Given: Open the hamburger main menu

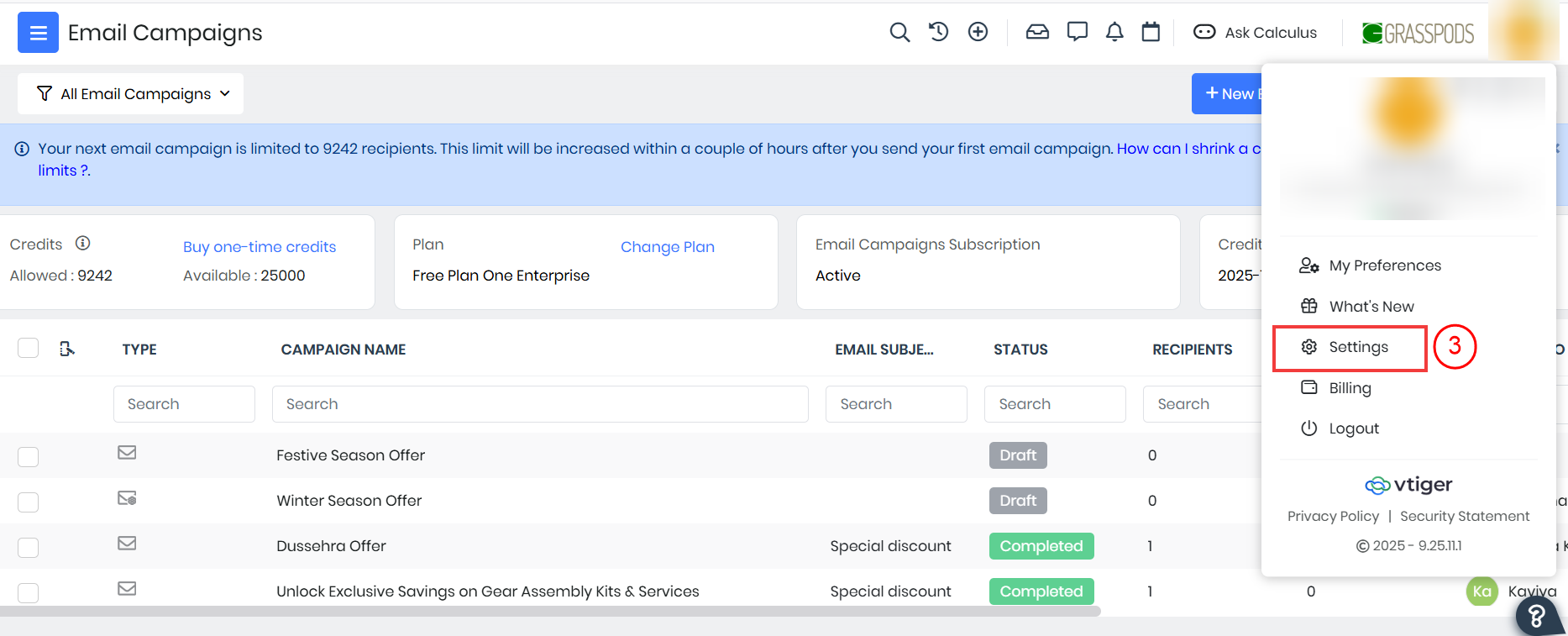Looking at the screenshot, I should click(x=38, y=33).
